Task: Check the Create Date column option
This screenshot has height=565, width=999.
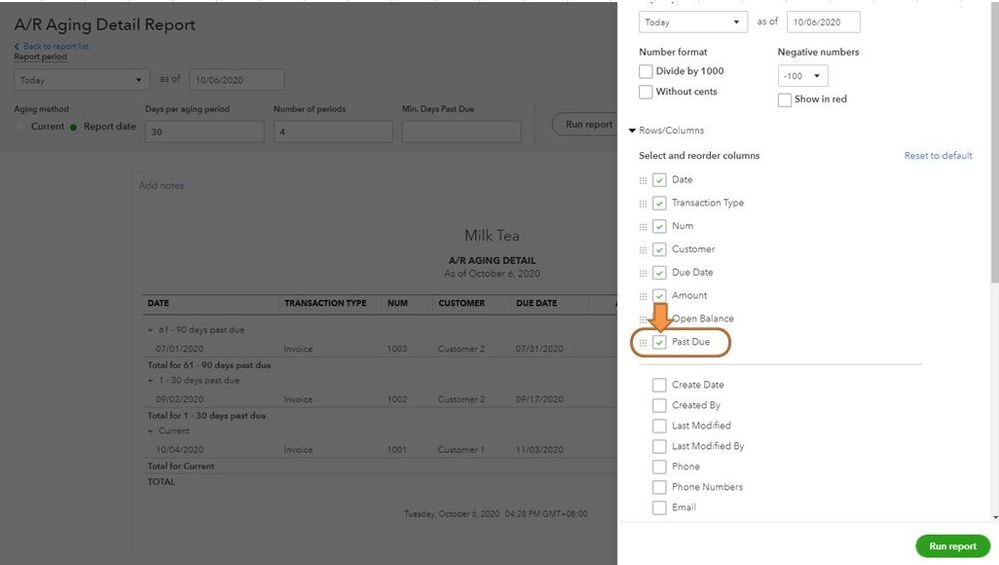Action: click(659, 385)
